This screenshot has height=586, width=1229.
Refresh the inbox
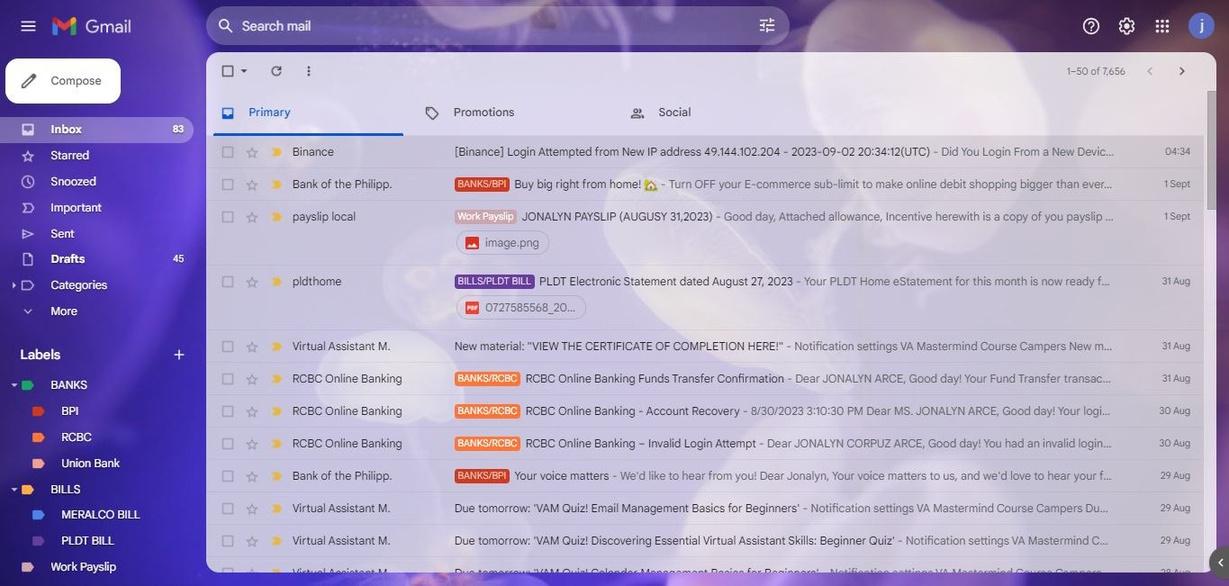click(x=276, y=71)
